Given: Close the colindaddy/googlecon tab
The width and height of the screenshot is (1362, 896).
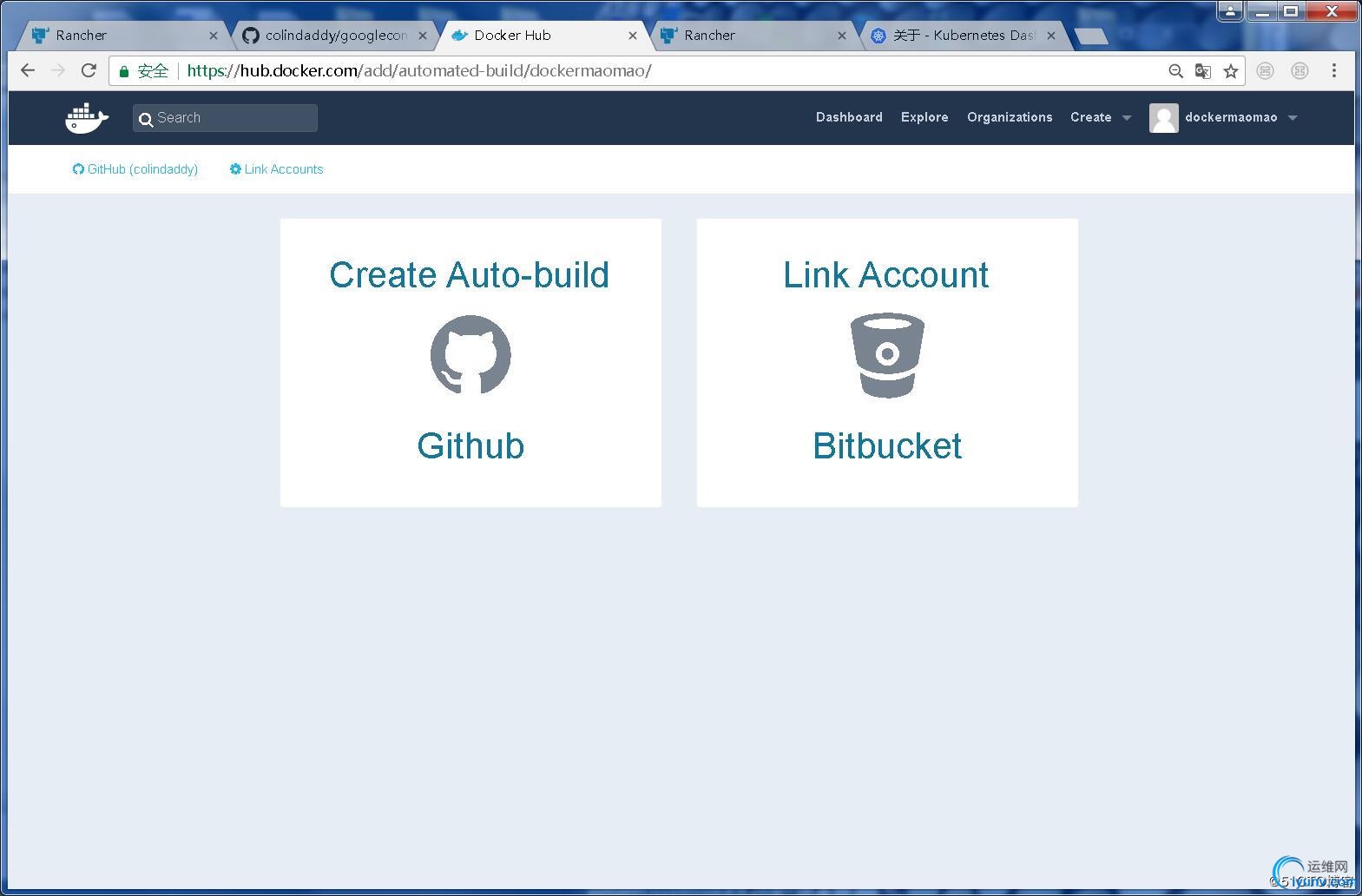Looking at the screenshot, I should pyautogui.click(x=423, y=36).
